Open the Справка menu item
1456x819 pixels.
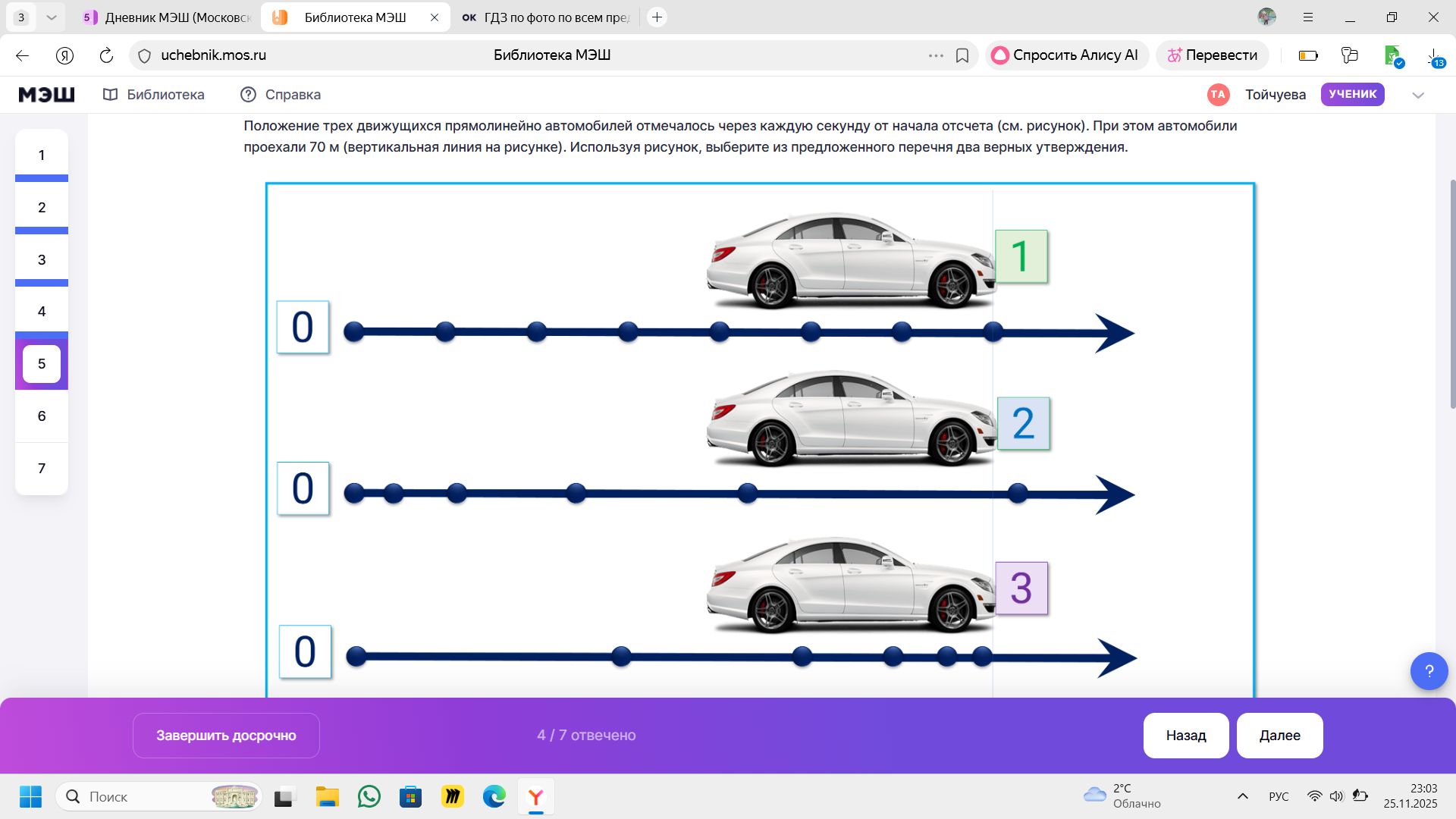[x=281, y=95]
